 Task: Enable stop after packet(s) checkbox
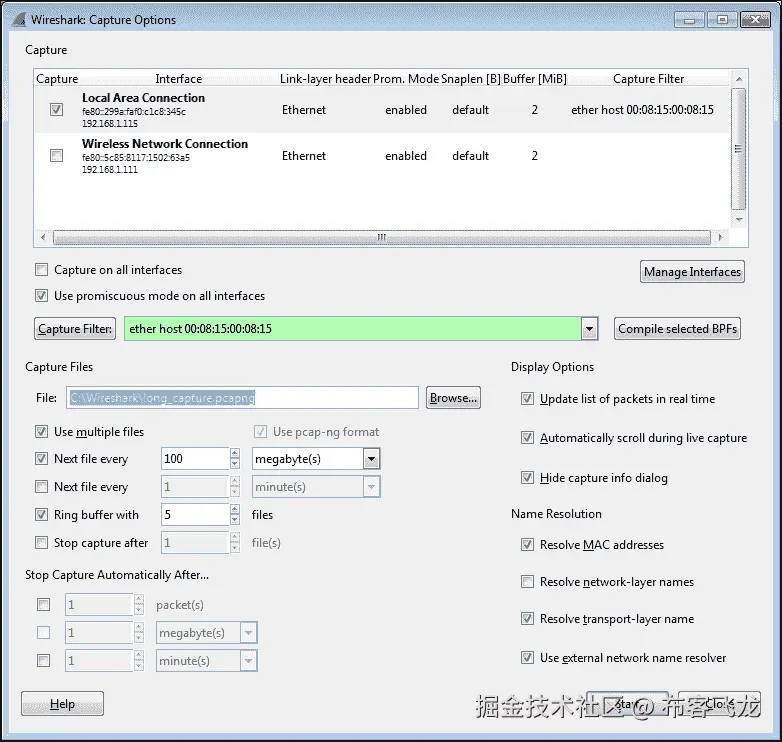pyautogui.click(x=43, y=605)
